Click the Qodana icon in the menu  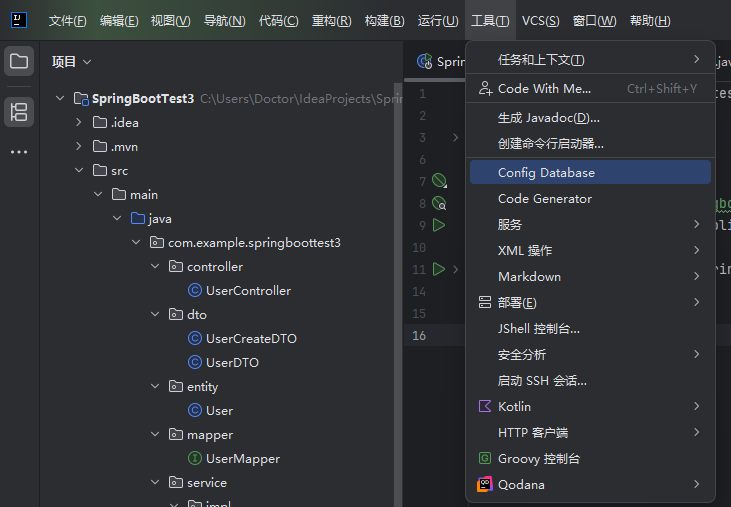point(484,485)
